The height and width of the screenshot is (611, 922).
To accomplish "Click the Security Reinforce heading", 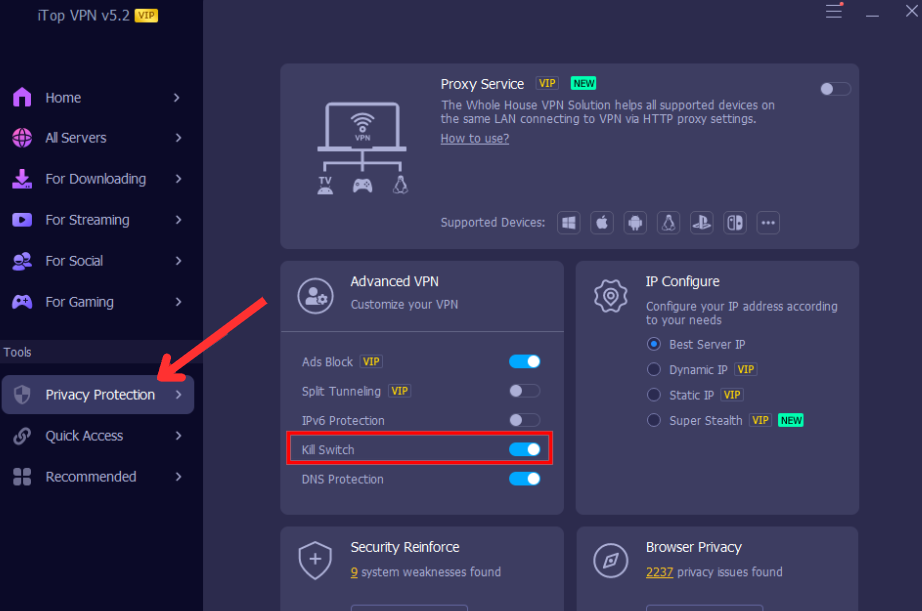I will pyautogui.click(x=405, y=547).
